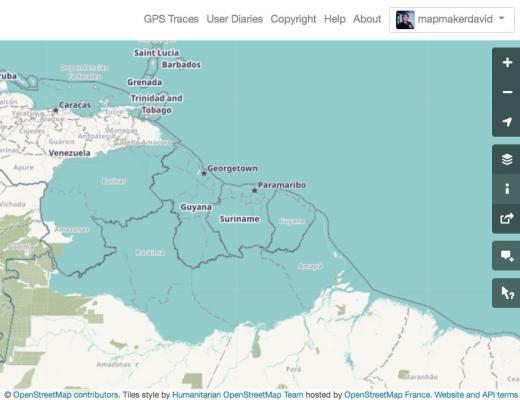Open the map Layers panel
Viewport: 520px width, 400px height.
(x=507, y=159)
